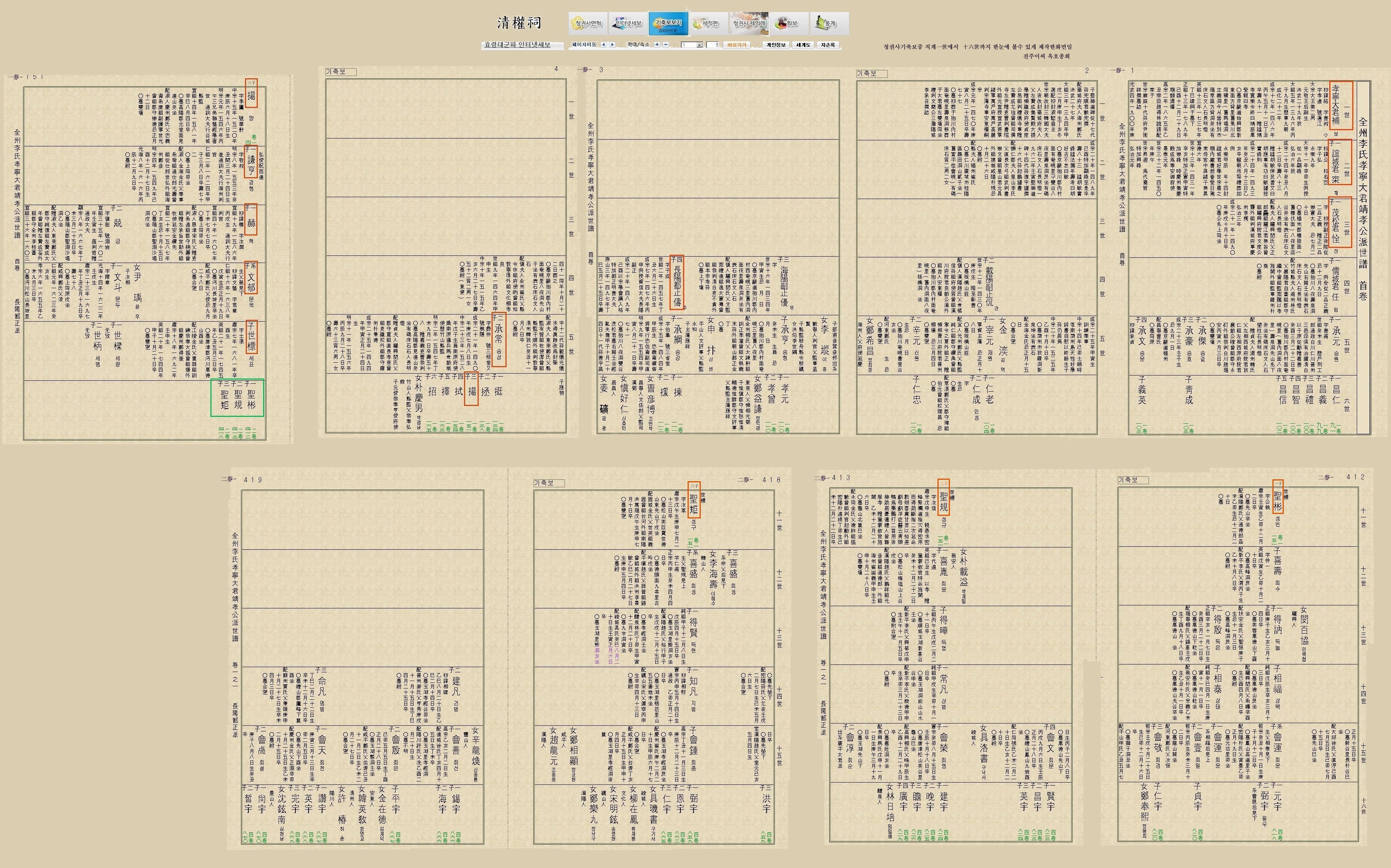Go to previous page with left arrow
This screenshot has width=1391, height=868.
(x=604, y=45)
